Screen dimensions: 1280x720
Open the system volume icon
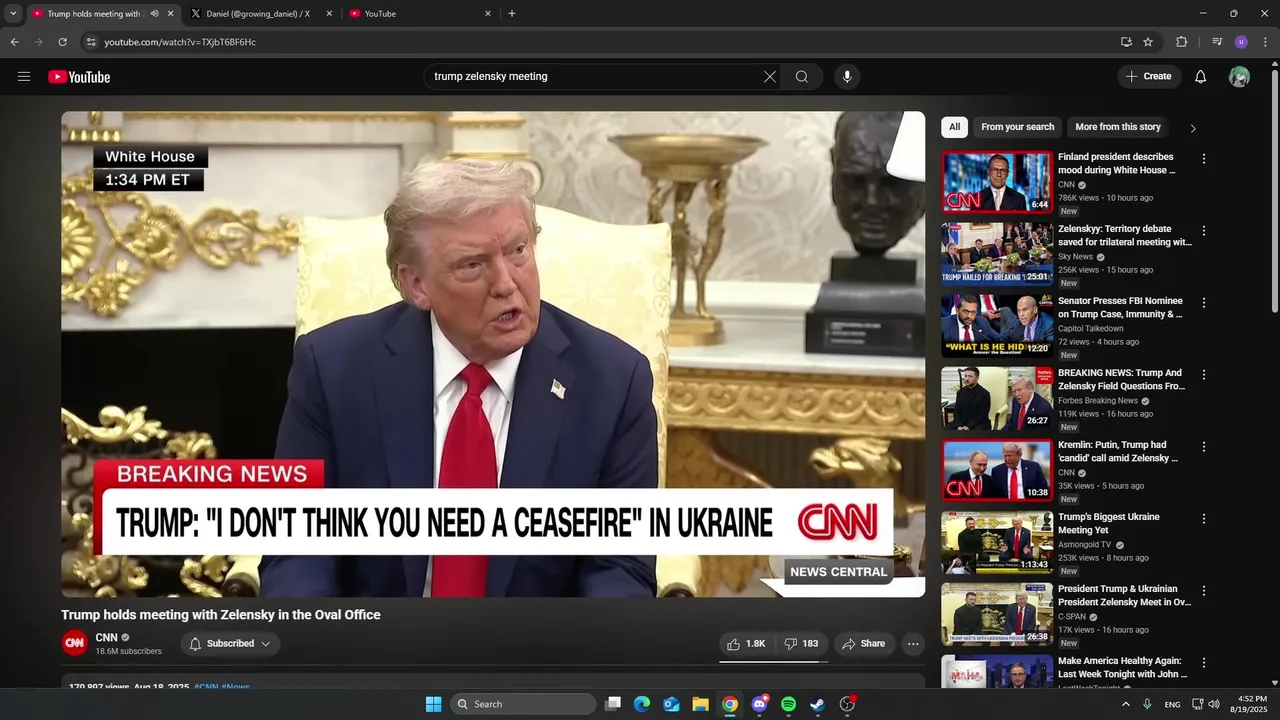click(x=1214, y=704)
